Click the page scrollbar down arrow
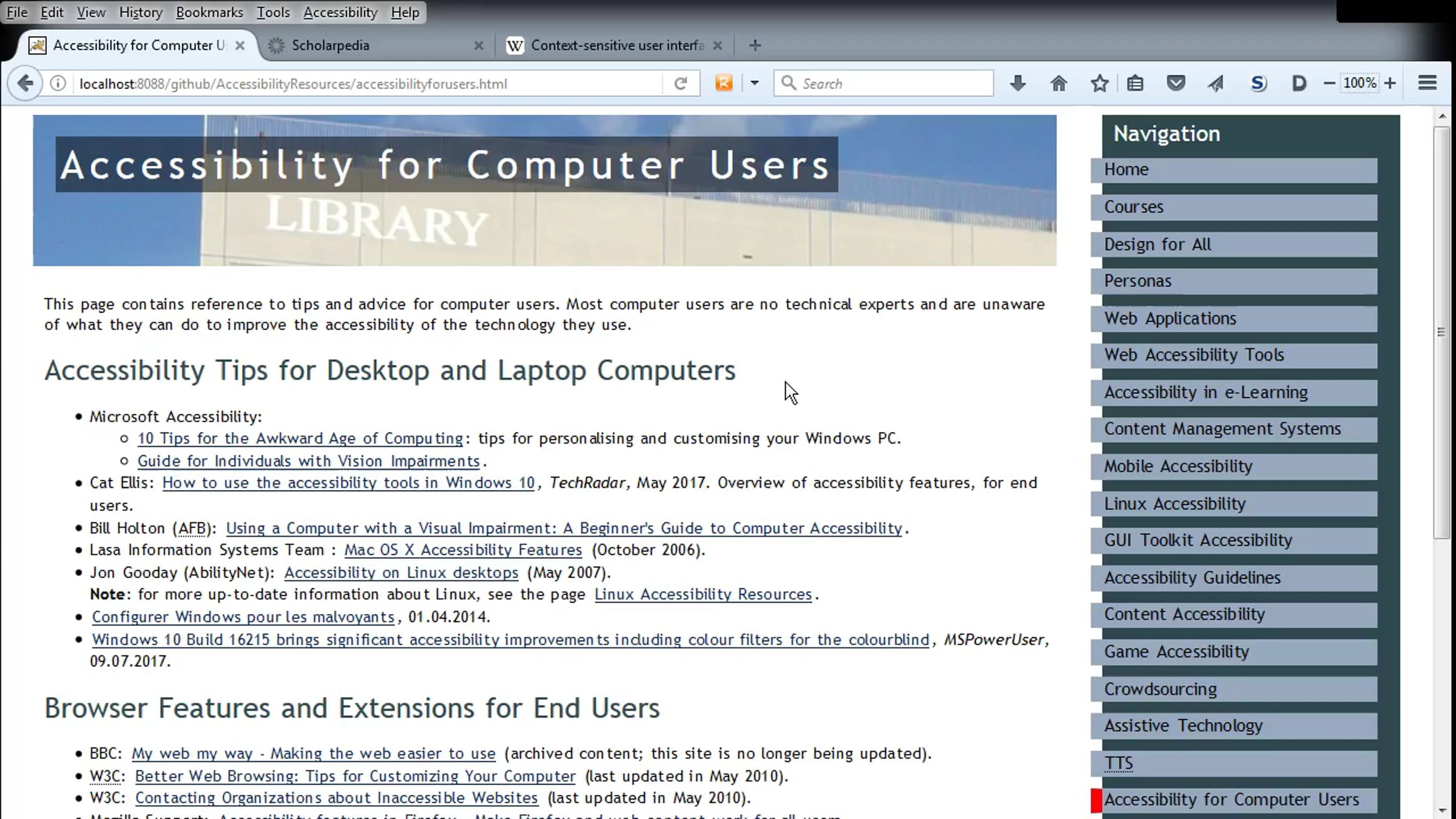 pos(1442,811)
